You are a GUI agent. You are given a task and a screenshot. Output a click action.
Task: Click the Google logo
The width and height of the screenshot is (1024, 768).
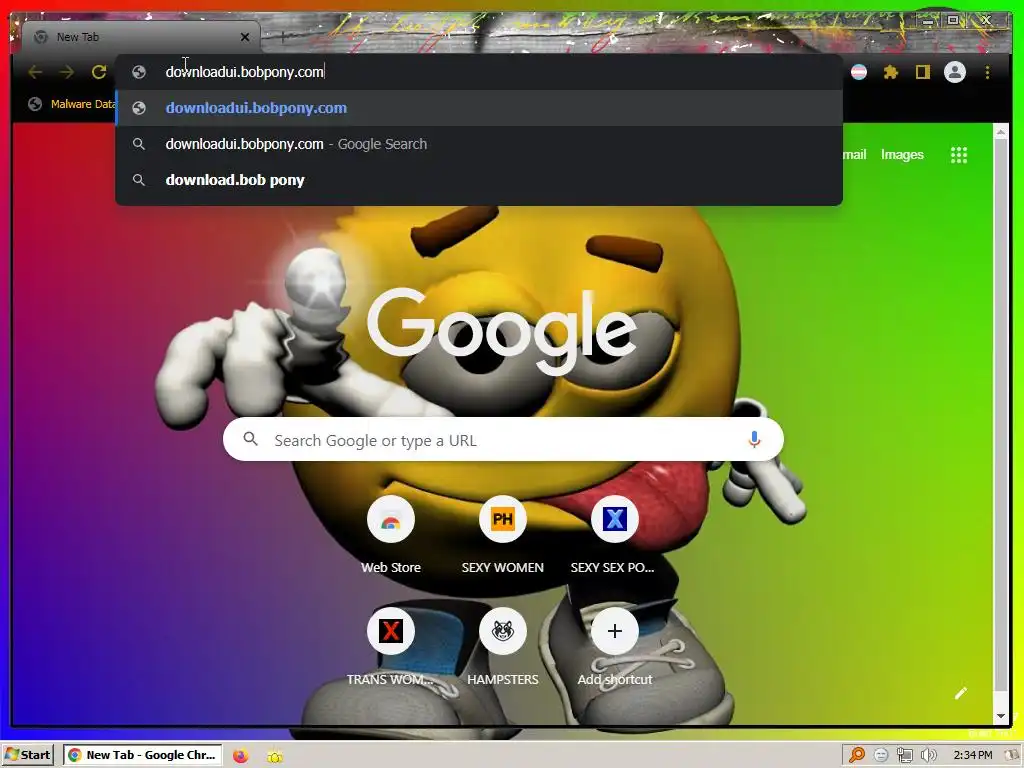(502, 332)
